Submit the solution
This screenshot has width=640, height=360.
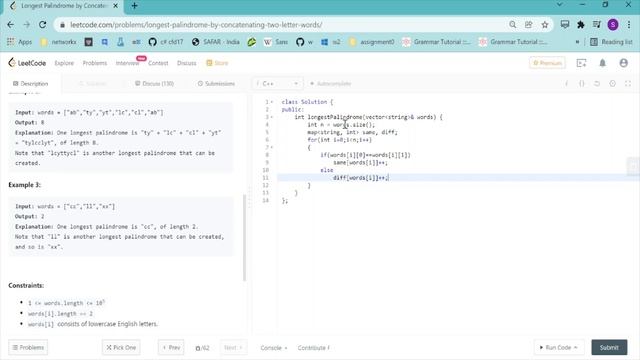[609, 347]
